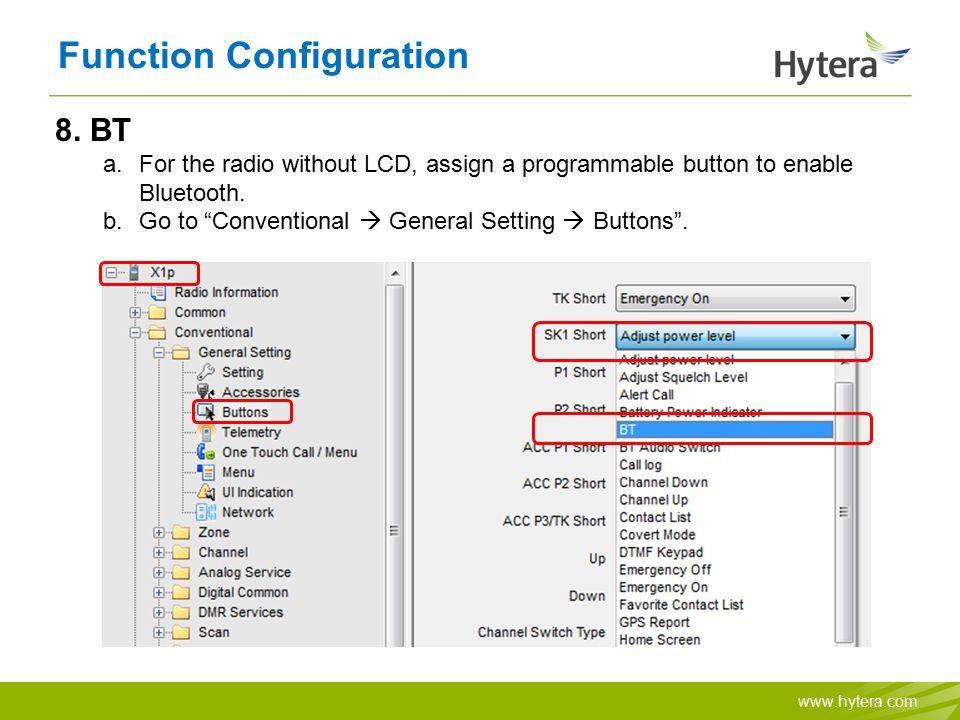
Task: Click the Zone folder icon
Action: pyautogui.click(x=181, y=533)
